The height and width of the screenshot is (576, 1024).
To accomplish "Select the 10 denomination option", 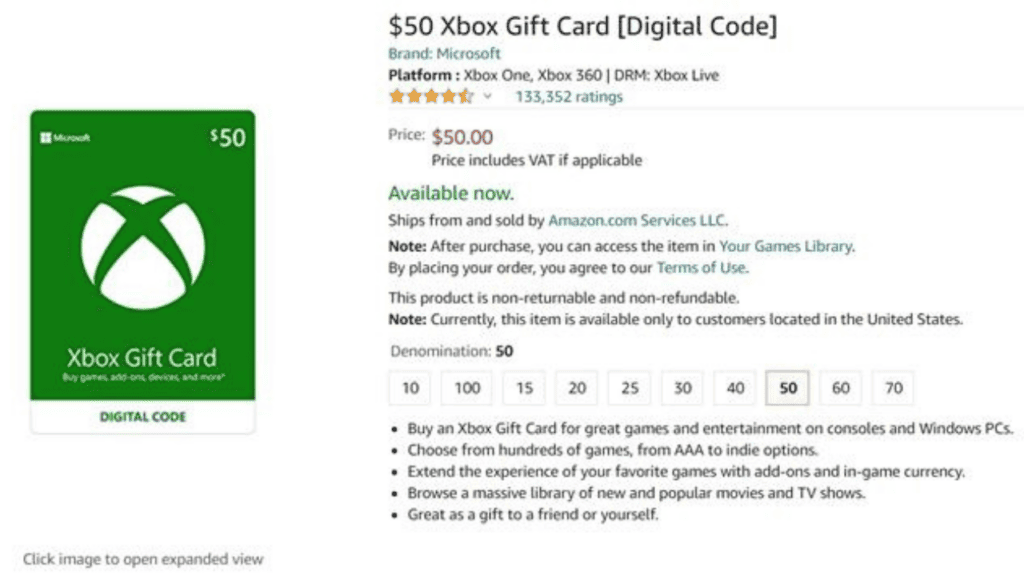I will pyautogui.click(x=411, y=388).
